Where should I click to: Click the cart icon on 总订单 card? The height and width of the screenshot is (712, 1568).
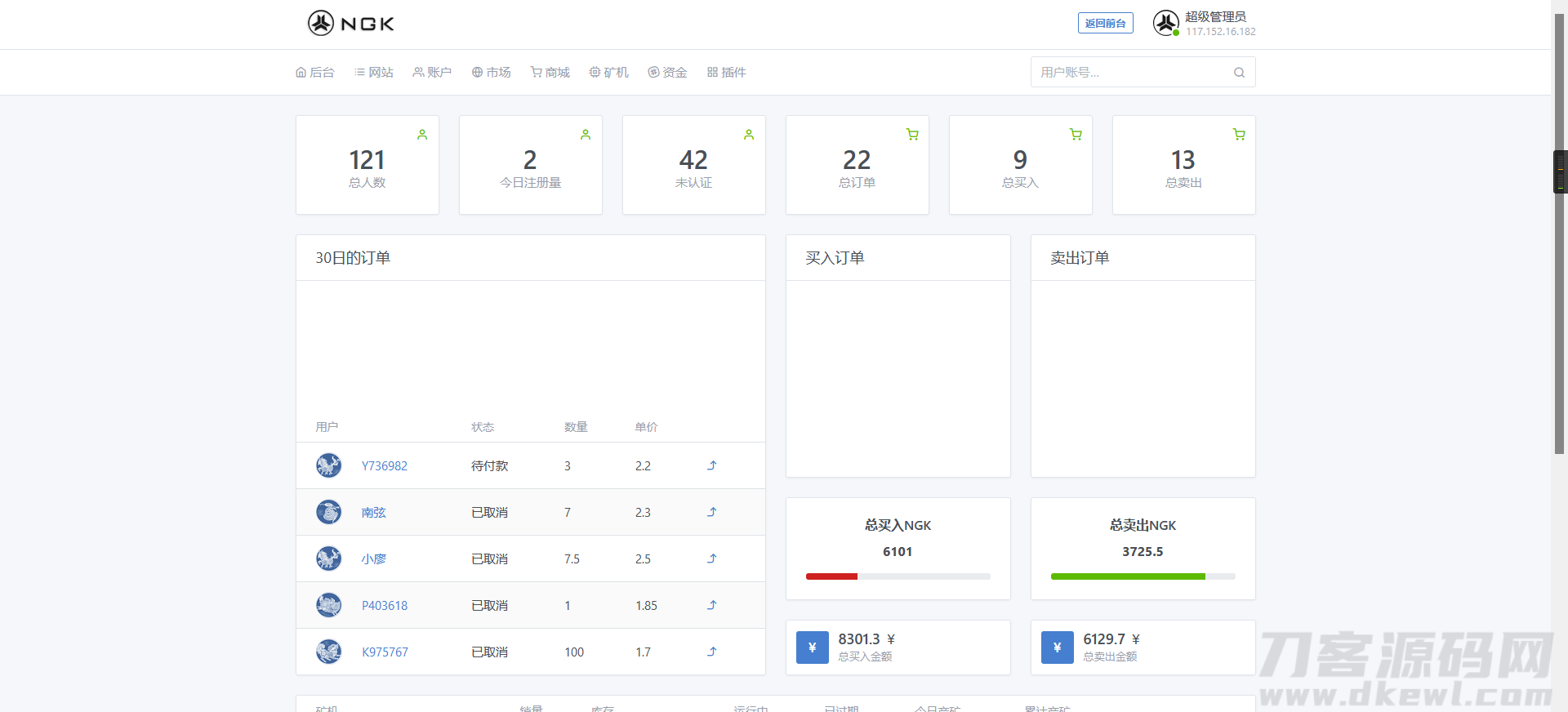click(x=912, y=135)
